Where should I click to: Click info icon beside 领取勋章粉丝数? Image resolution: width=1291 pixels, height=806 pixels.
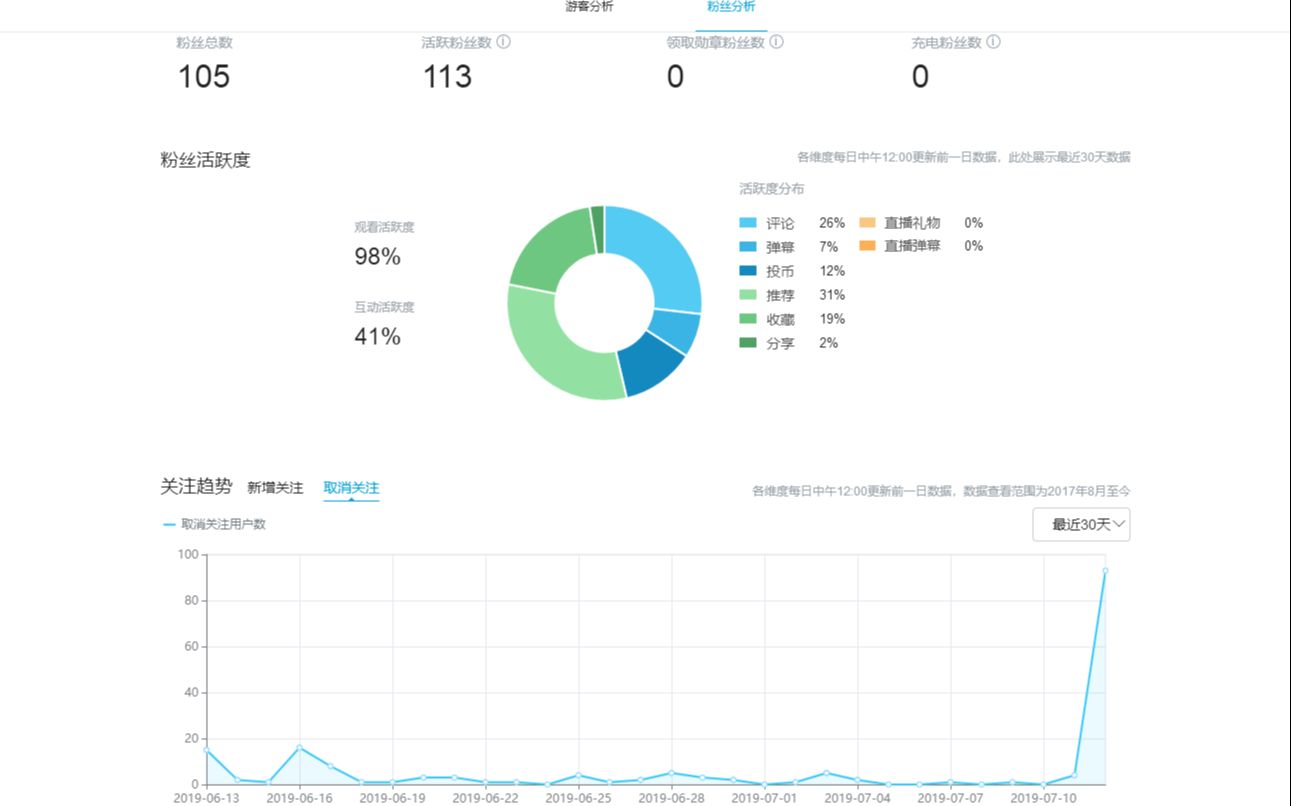pos(776,42)
